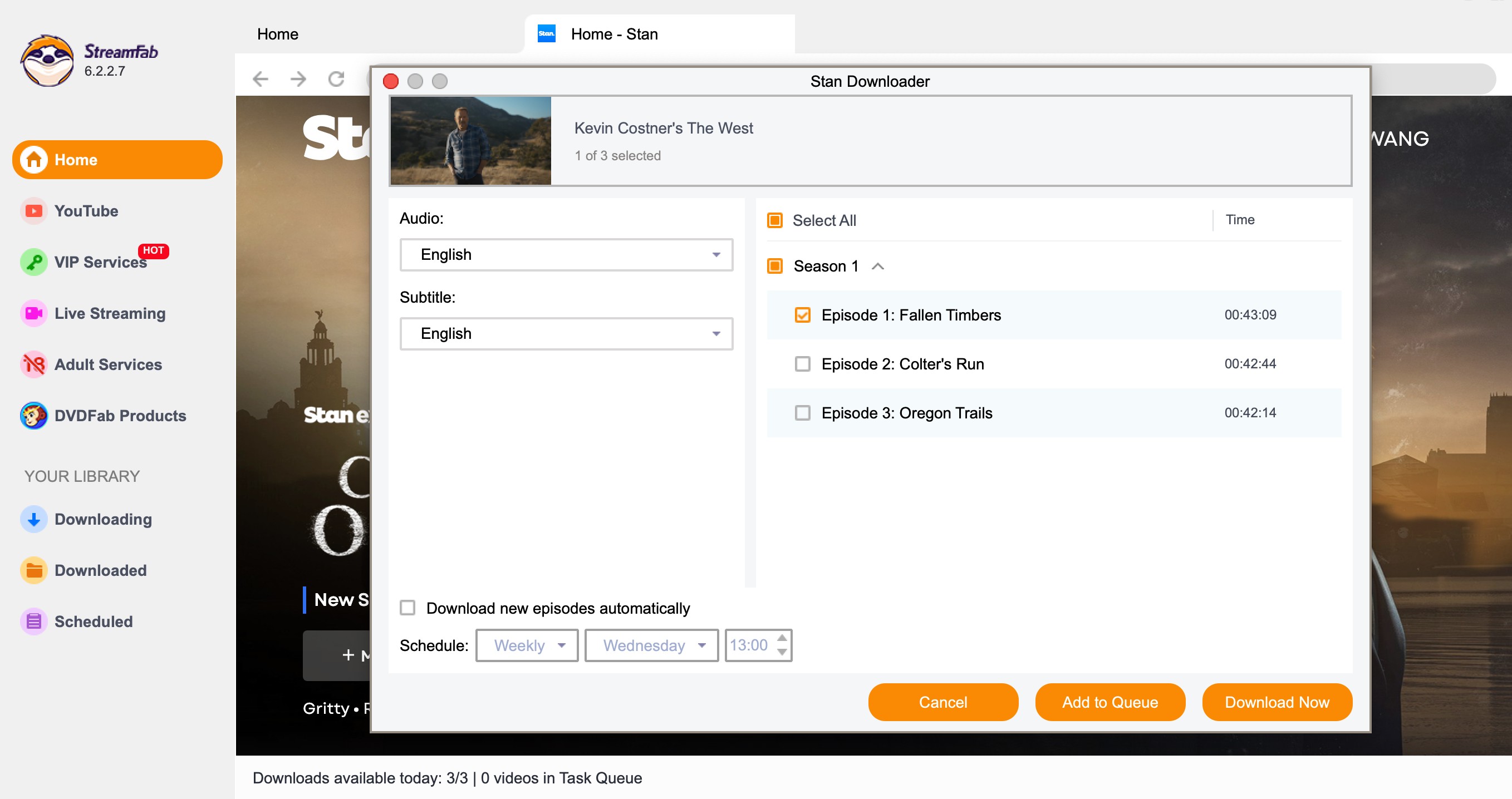The image size is (1512, 799).
Task: Click the Kevin Costner's The West title
Action: [x=663, y=128]
